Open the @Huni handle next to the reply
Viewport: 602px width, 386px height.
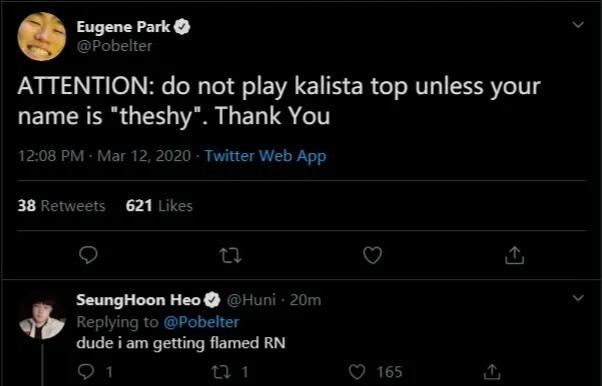251,300
